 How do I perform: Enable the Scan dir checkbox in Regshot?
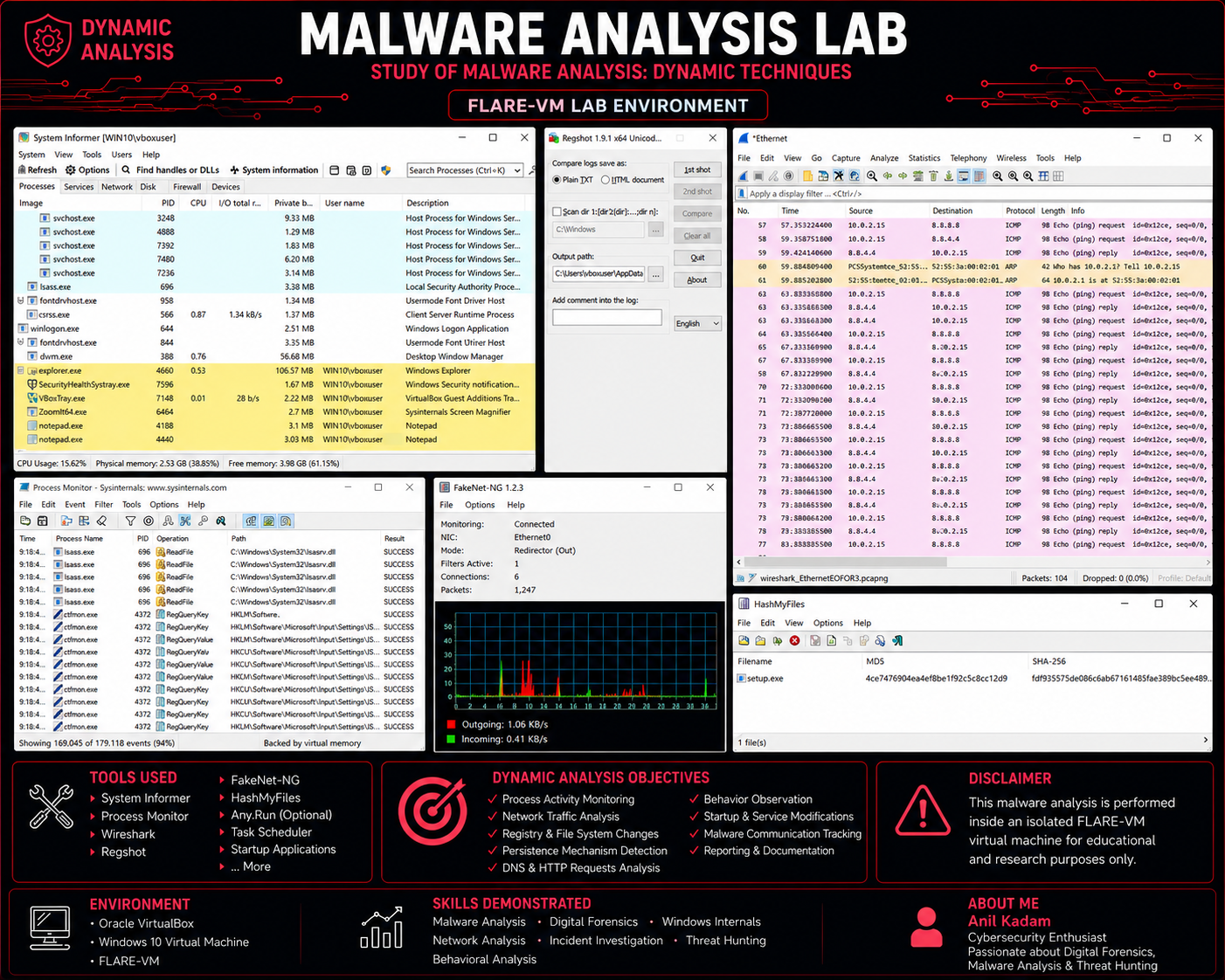557,211
